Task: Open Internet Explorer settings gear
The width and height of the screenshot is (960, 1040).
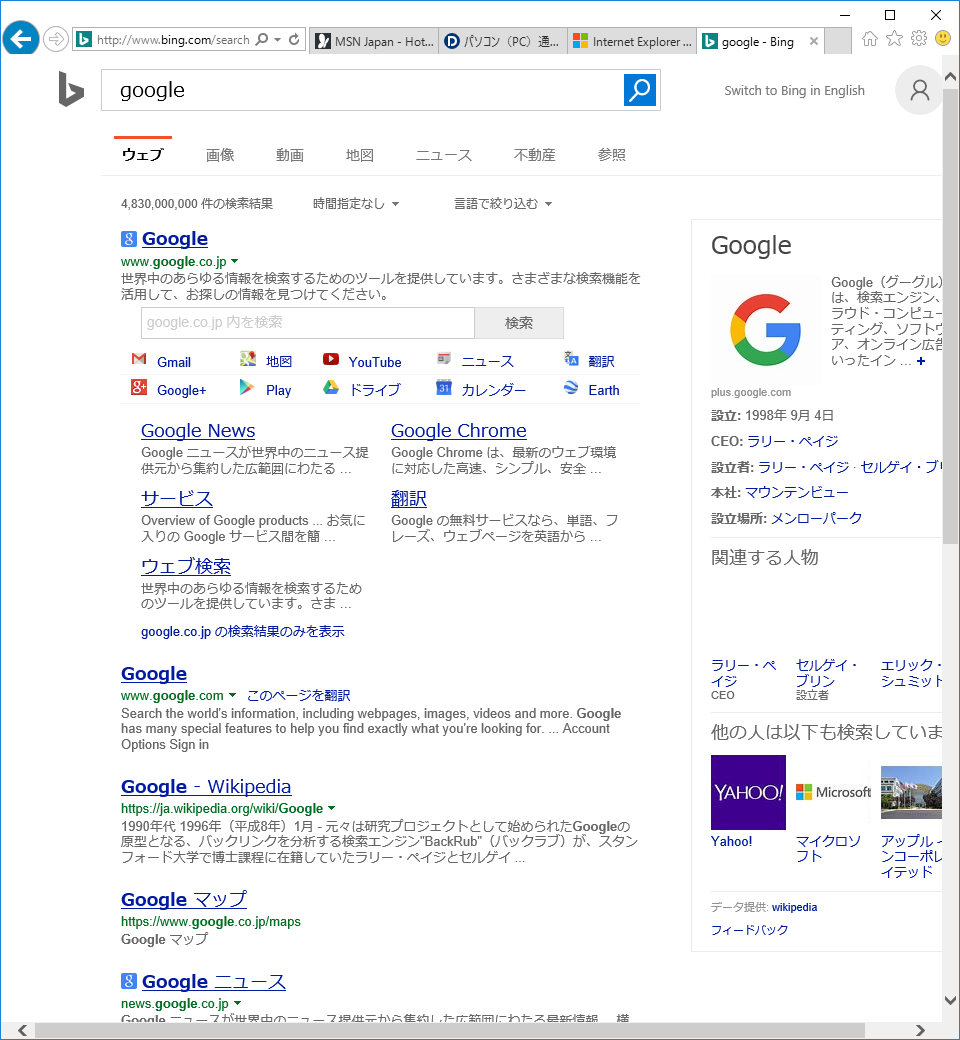Action: coord(918,39)
